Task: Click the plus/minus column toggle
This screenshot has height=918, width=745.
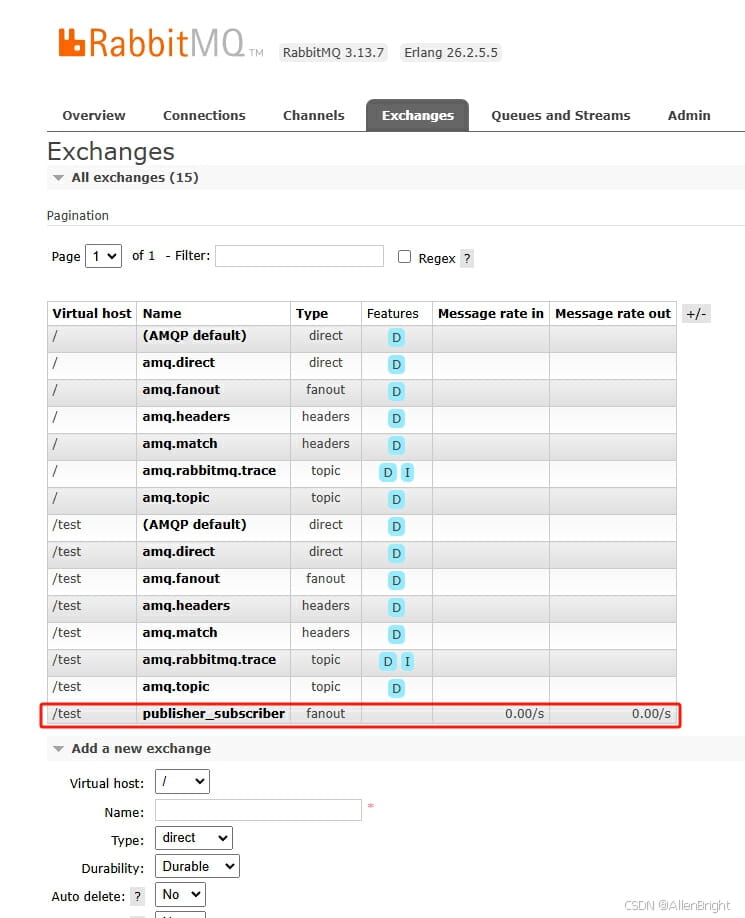Action: 696,314
